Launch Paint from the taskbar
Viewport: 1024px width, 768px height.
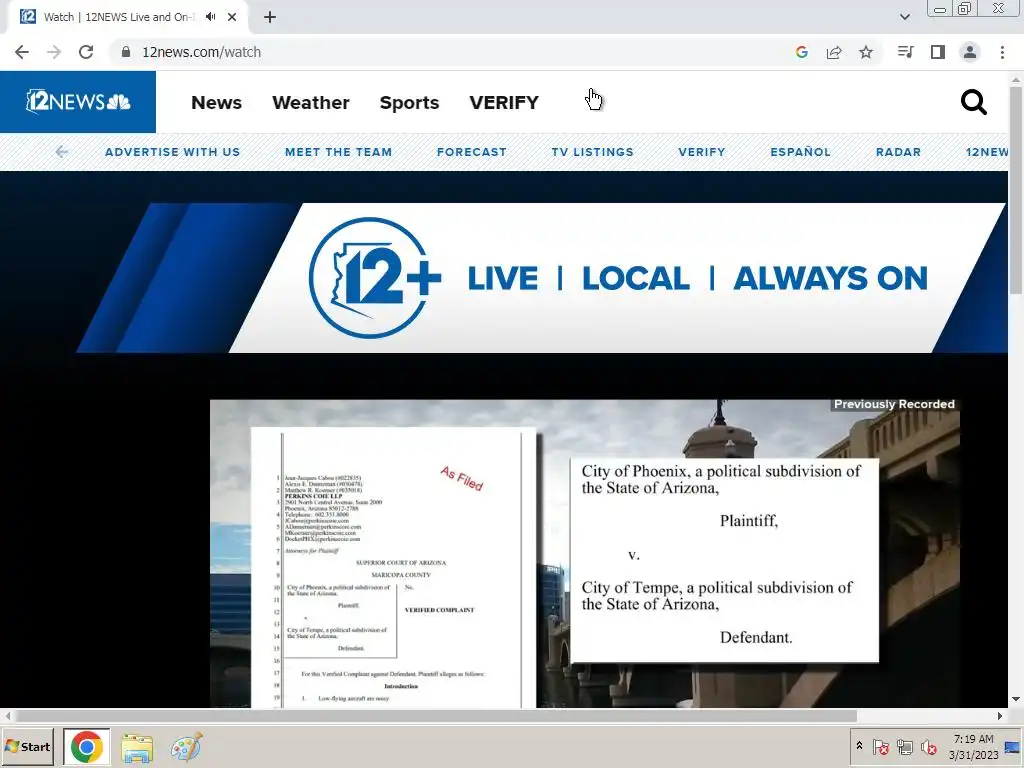point(186,748)
